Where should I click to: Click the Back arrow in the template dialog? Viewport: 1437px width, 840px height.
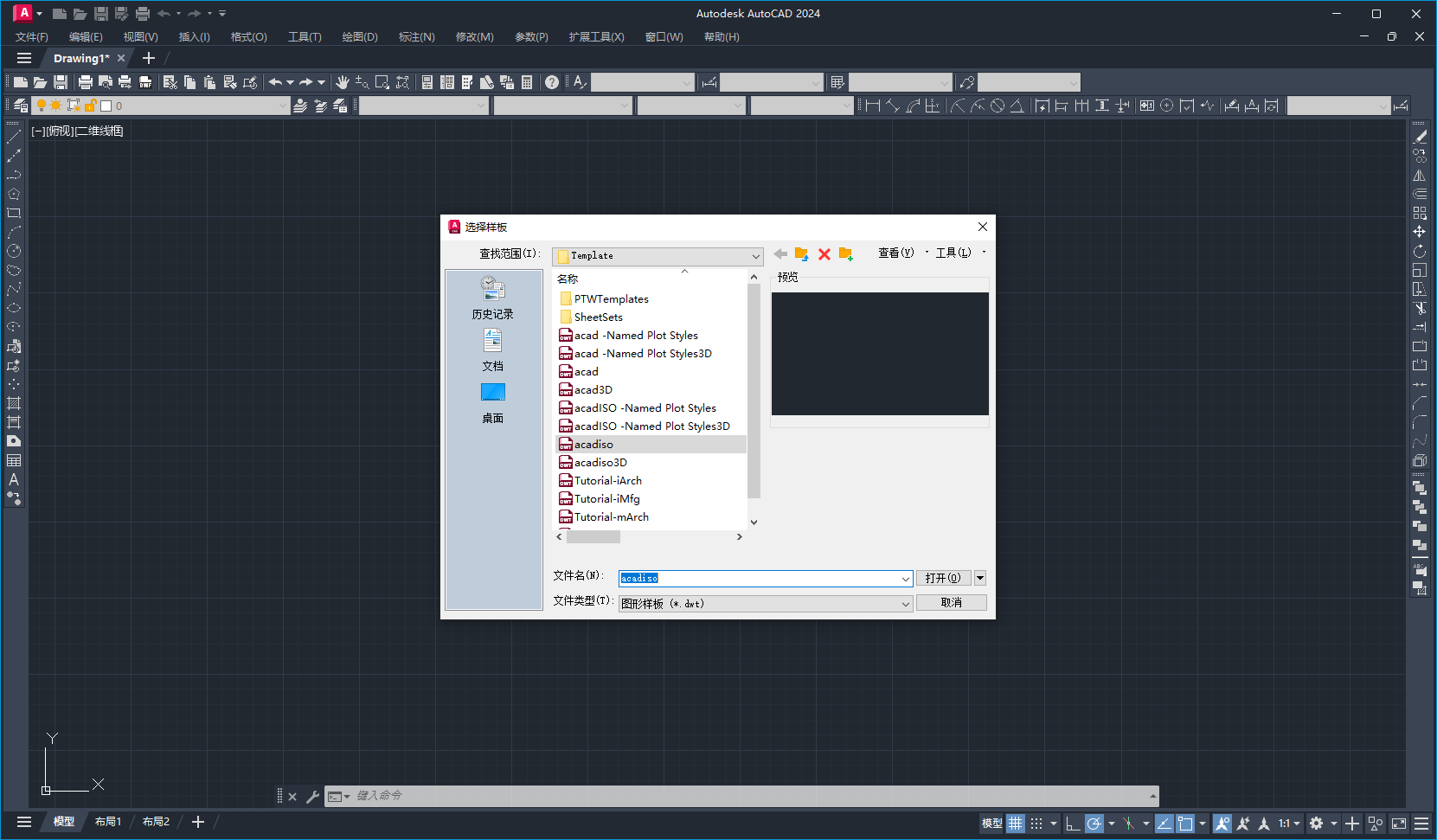tap(779, 253)
